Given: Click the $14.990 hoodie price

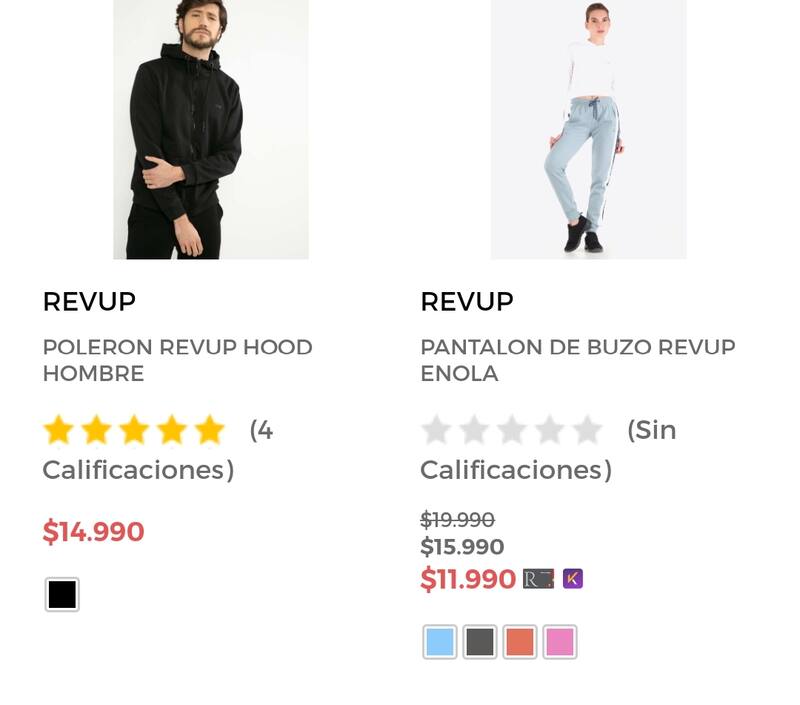Looking at the screenshot, I should pyautogui.click(x=93, y=532).
